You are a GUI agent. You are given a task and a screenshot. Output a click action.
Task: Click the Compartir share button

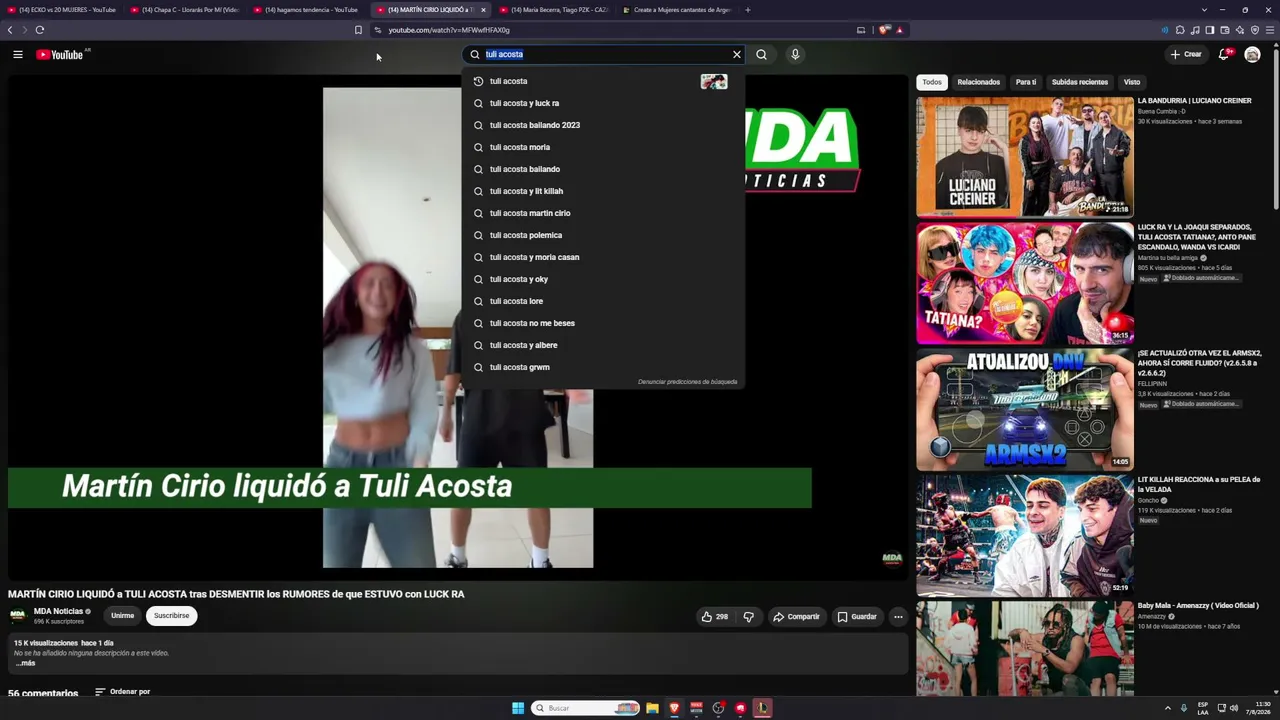click(x=796, y=617)
